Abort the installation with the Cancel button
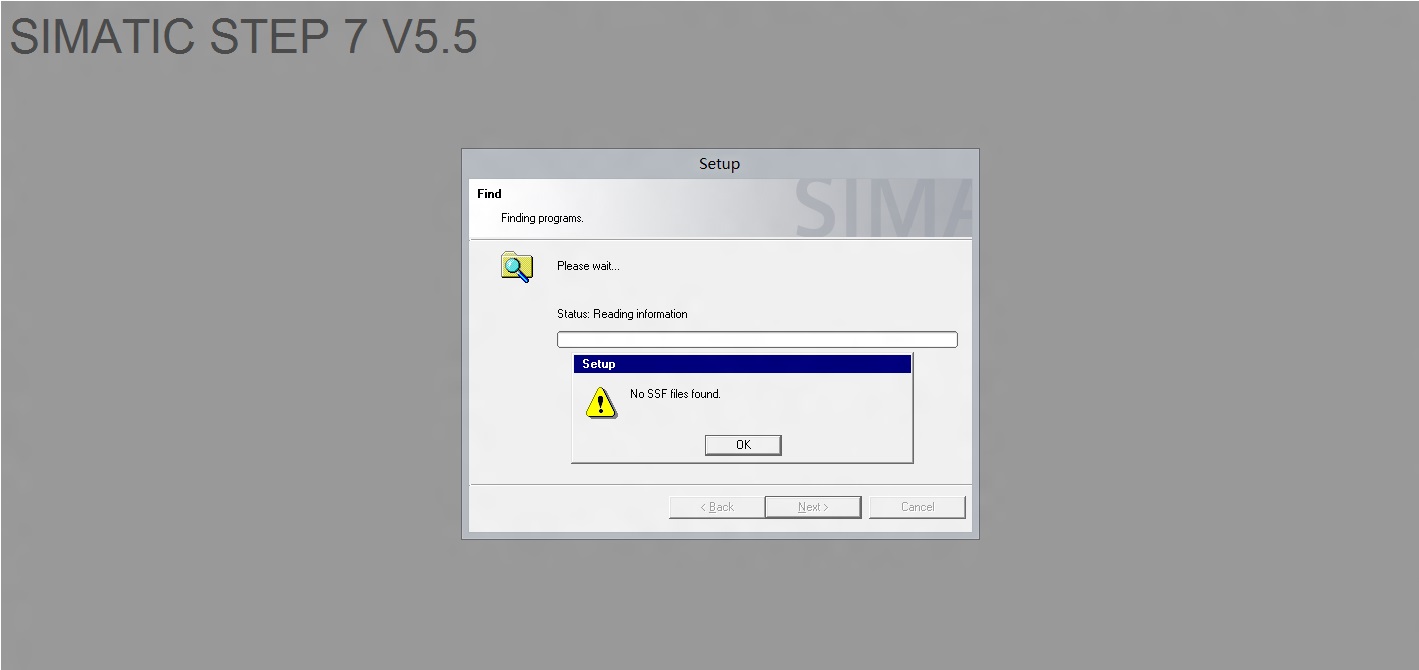 tap(917, 507)
